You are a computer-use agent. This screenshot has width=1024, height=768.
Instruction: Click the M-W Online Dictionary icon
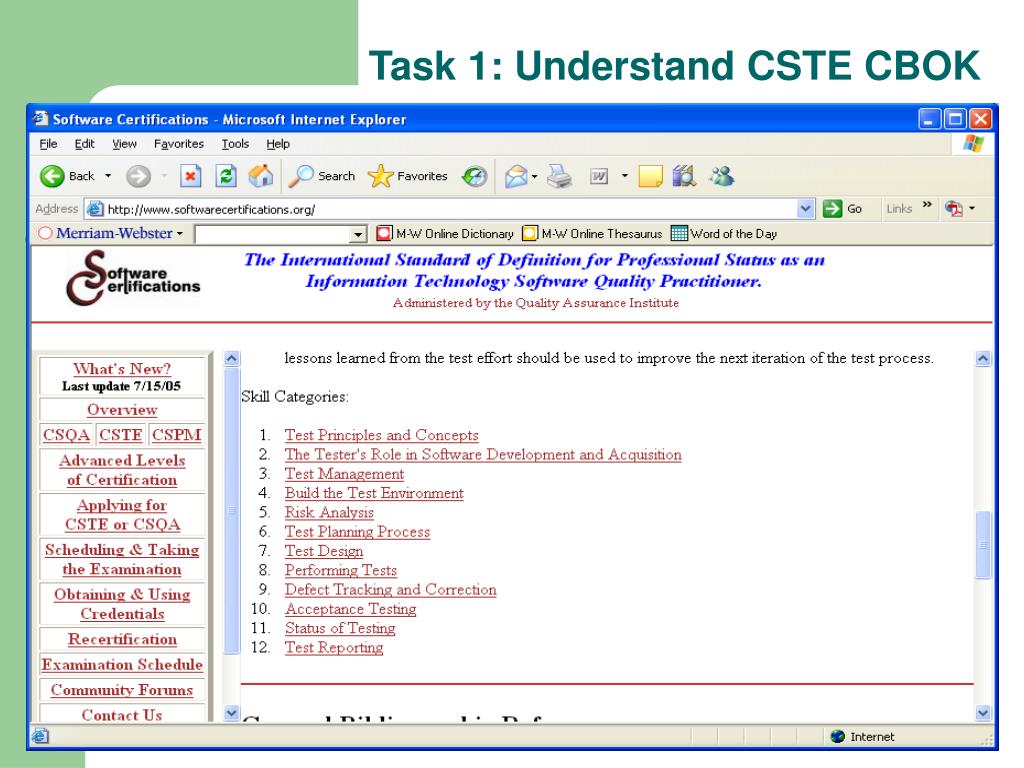point(384,233)
